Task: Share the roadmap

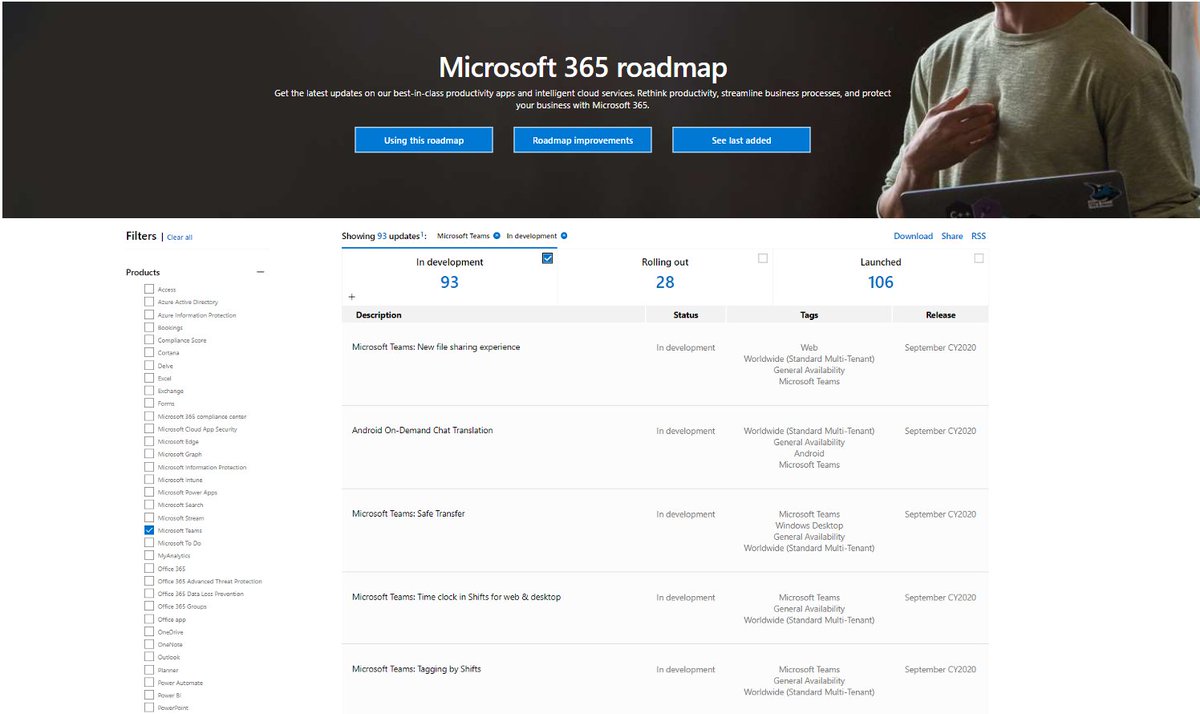Action: [x=951, y=235]
